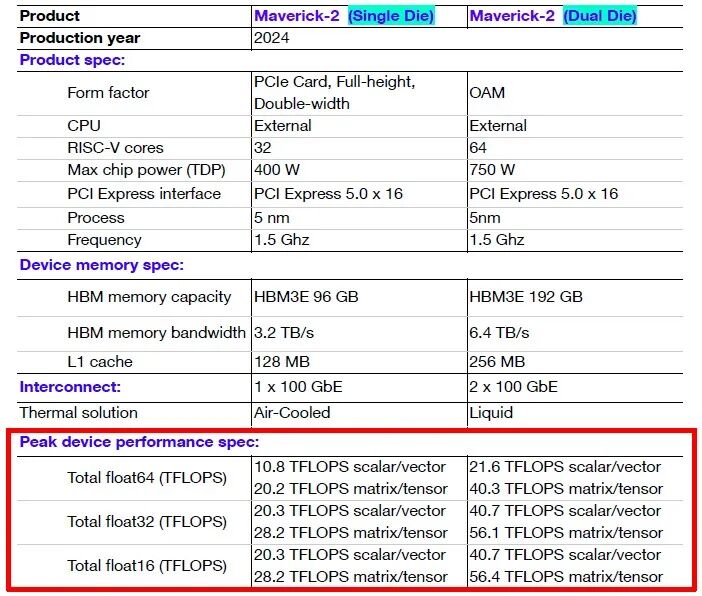The image size is (702, 596).
Task: Select the Total float64 (TFLOPS) row label
Action: pos(147,478)
